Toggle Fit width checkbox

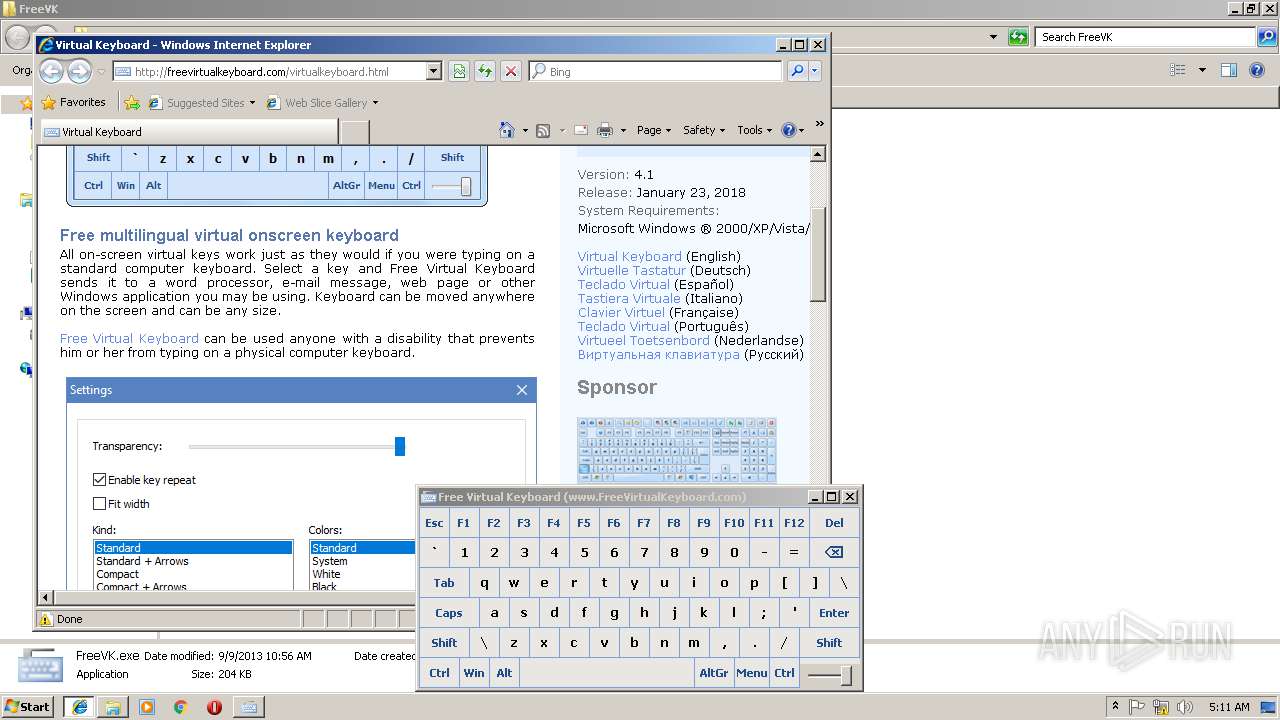(99, 504)
